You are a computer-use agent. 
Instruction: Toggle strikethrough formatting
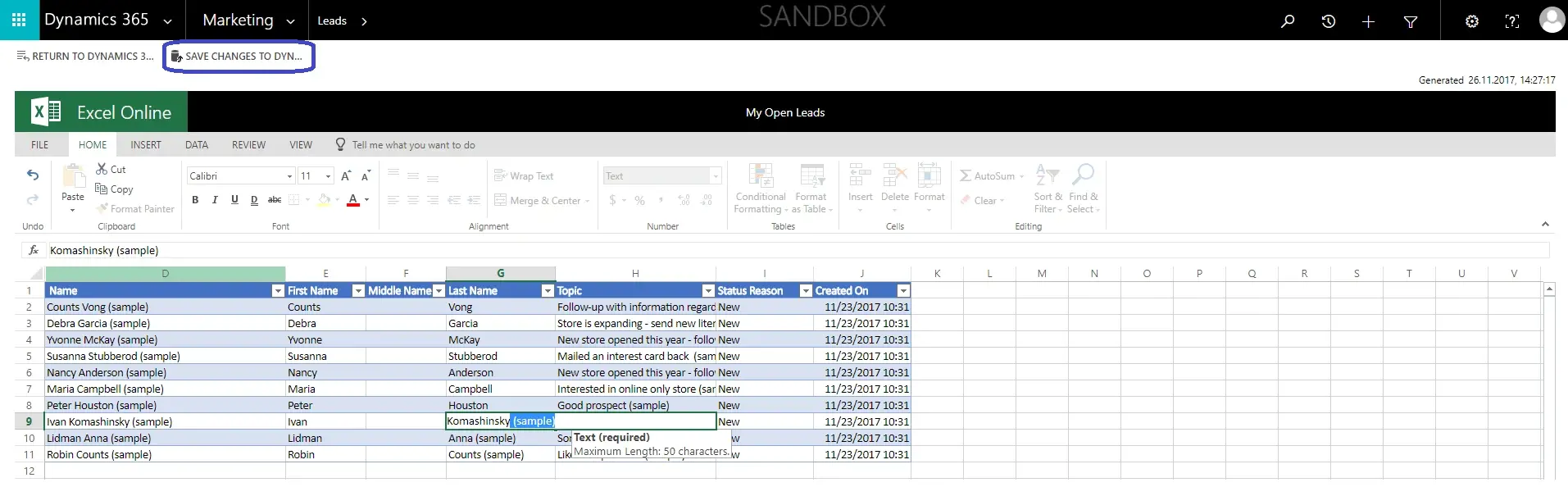click(x=275, y=199)
